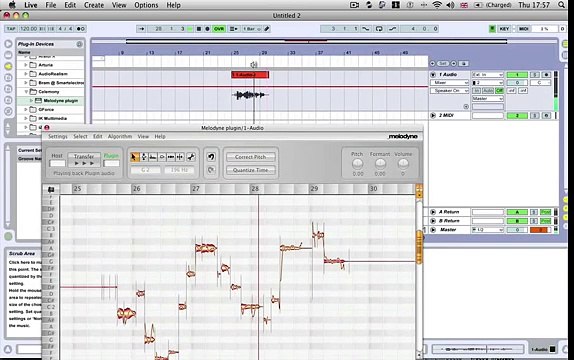Open the File menu in Live
The height and width of the screenshot is (360, 574).
point(51,5)
